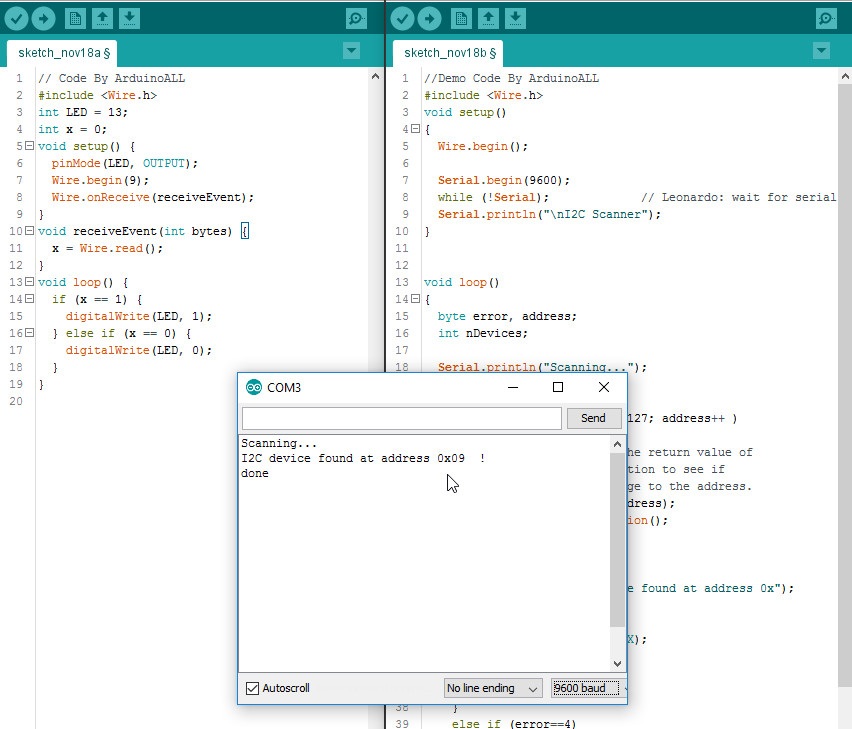Click the "while (!Serial);" statement in sketch_nov18b
The height and width of the screenshot is (729, 852).
[x=493, y=197]
